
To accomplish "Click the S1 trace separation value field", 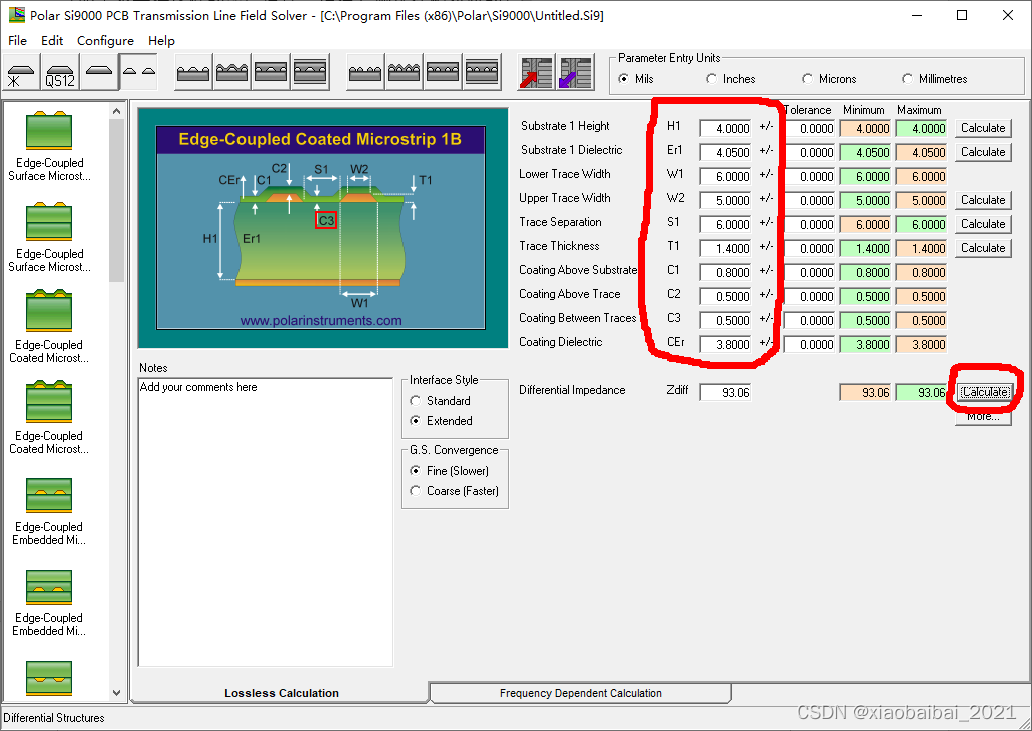I will [725, 224].
